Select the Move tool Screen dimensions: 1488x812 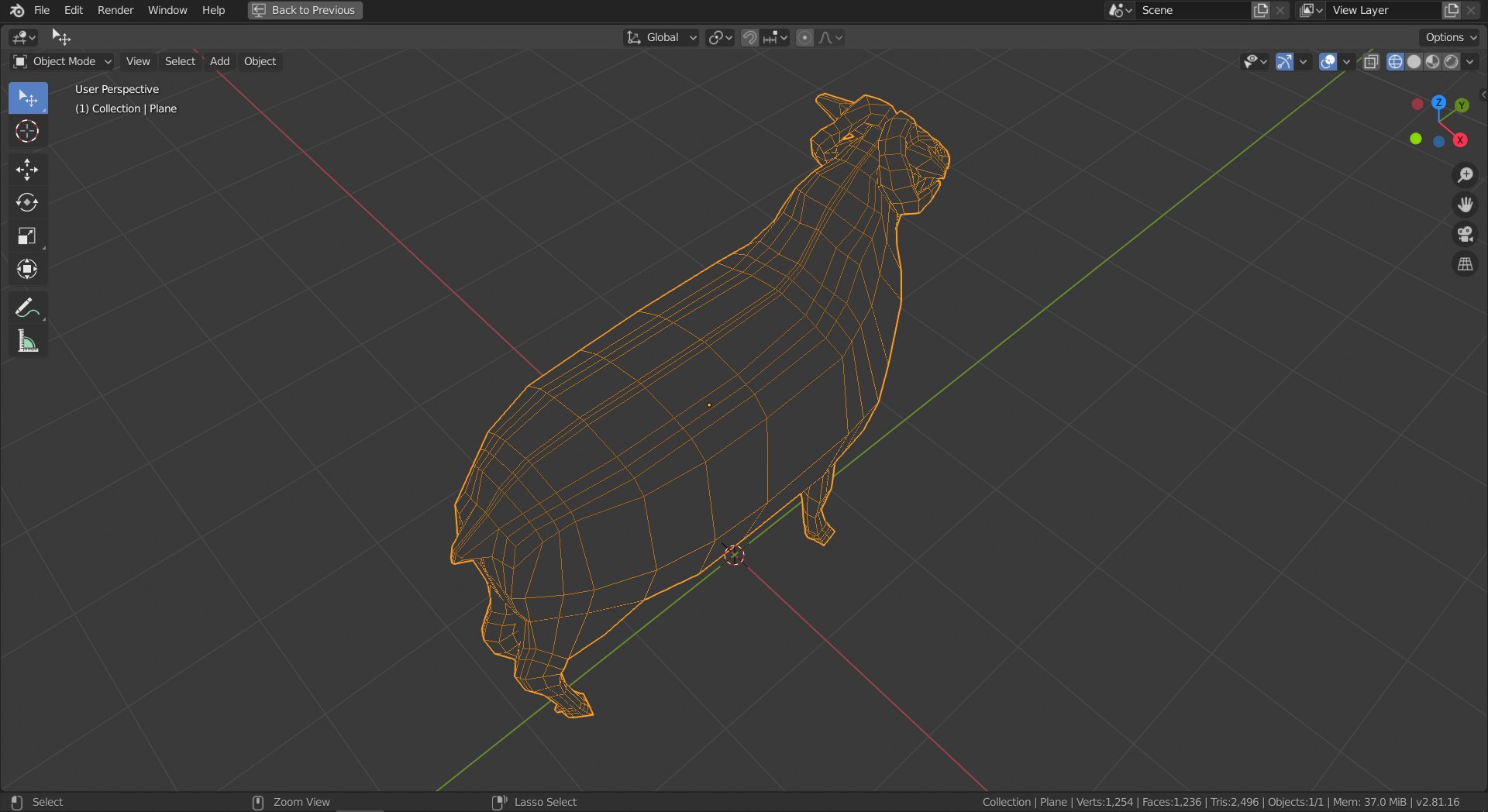pyautogui.click(x=28, y=170)
